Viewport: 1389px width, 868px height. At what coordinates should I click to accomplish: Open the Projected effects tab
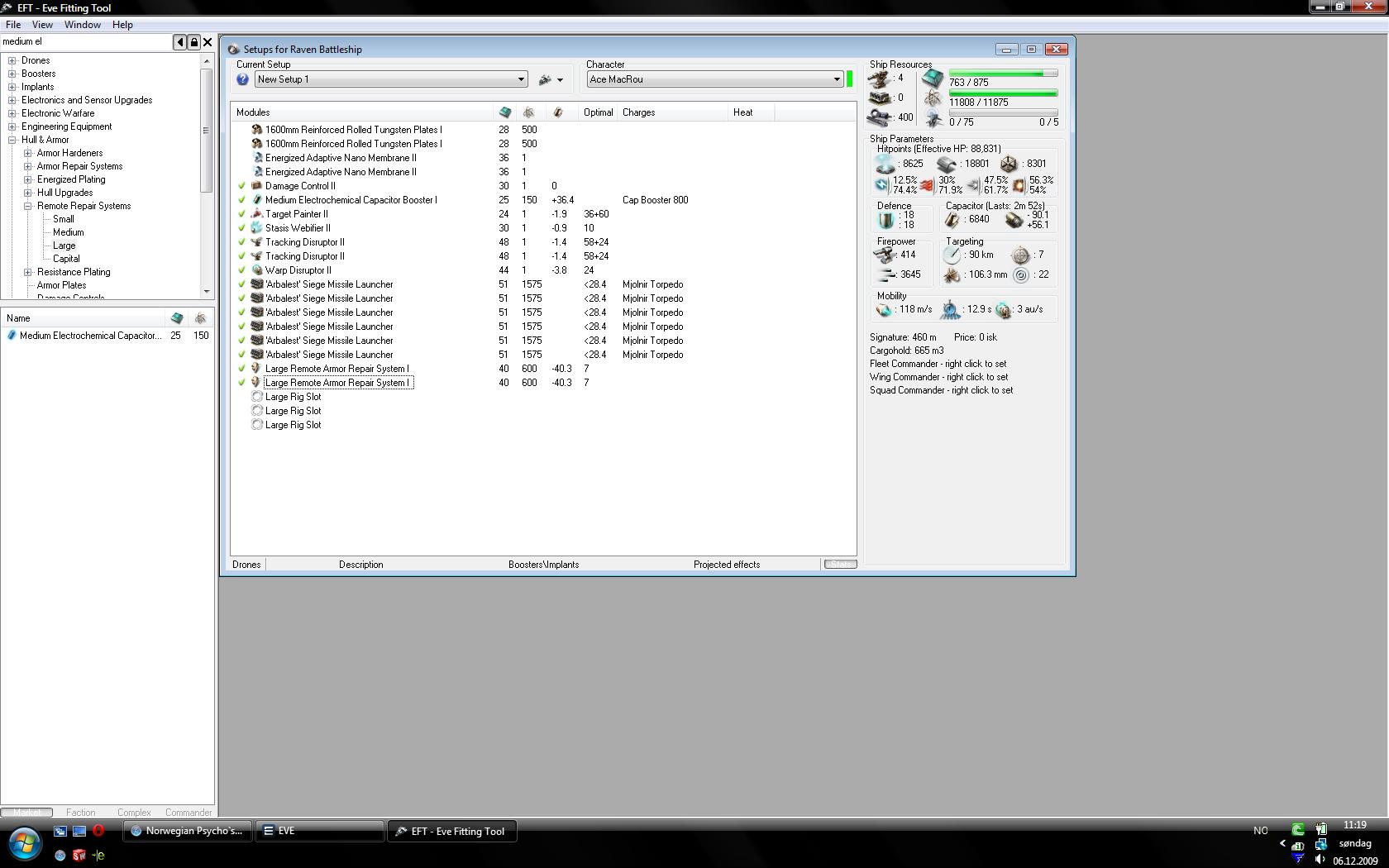727,565
